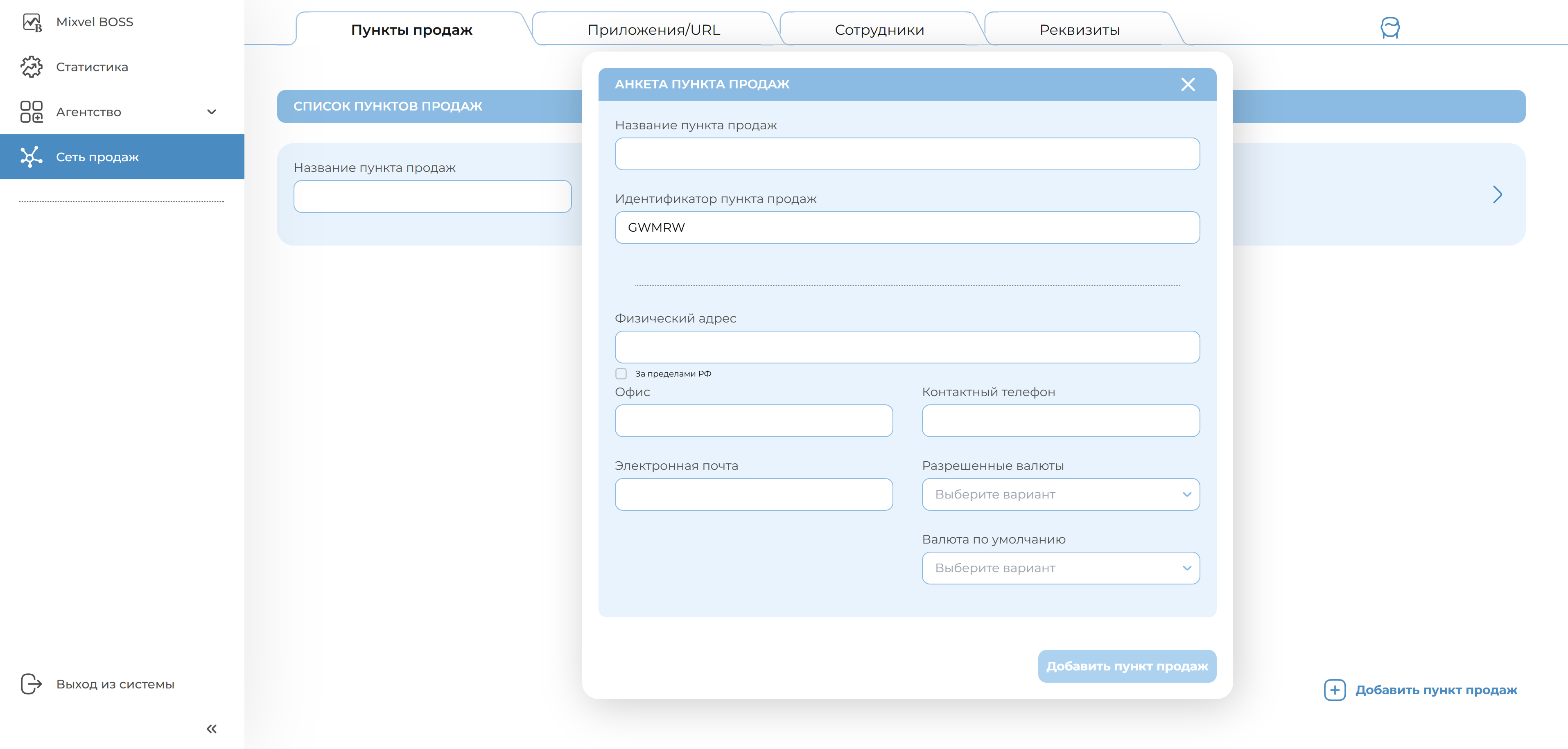
Task: Open the Валюта по умолчанию dropdown
Action: [x=1060, y=568]
